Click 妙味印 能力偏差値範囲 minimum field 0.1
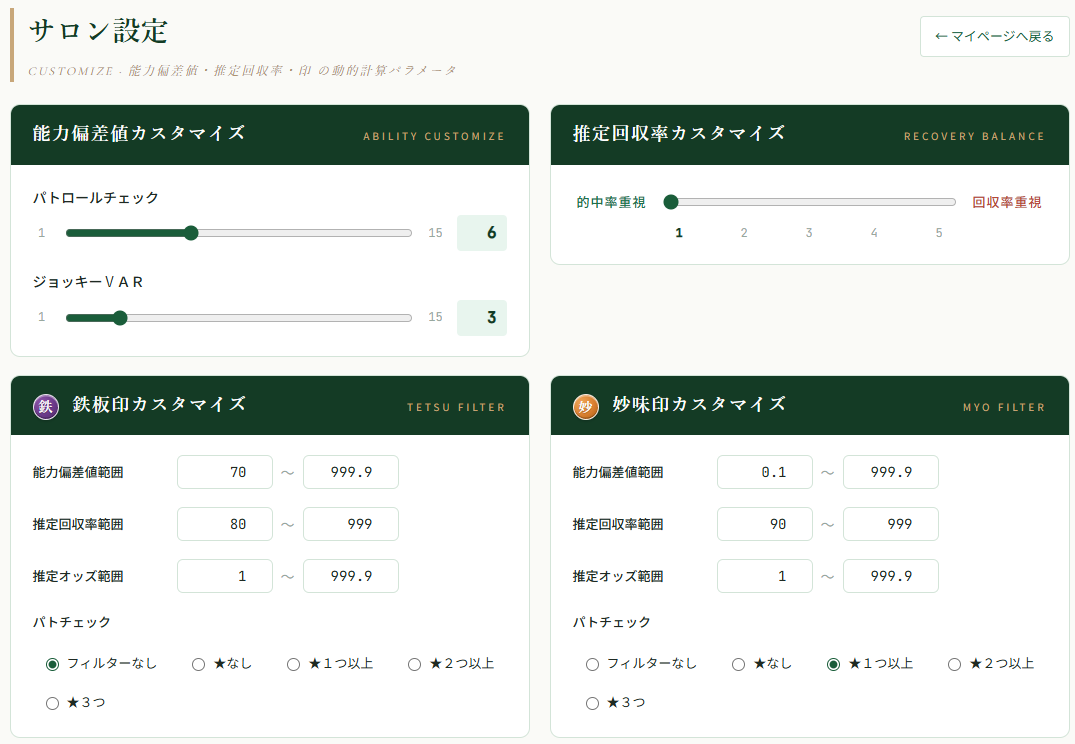The height and width of the screenshot is (744, 1075). (765, 472)
